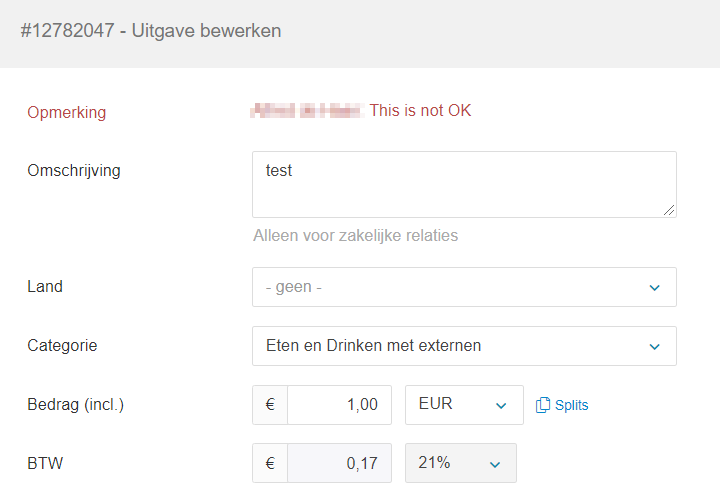720x499 pixels.
Task: Click the chevron arrow in Land field
Action: tap(655, 288)
